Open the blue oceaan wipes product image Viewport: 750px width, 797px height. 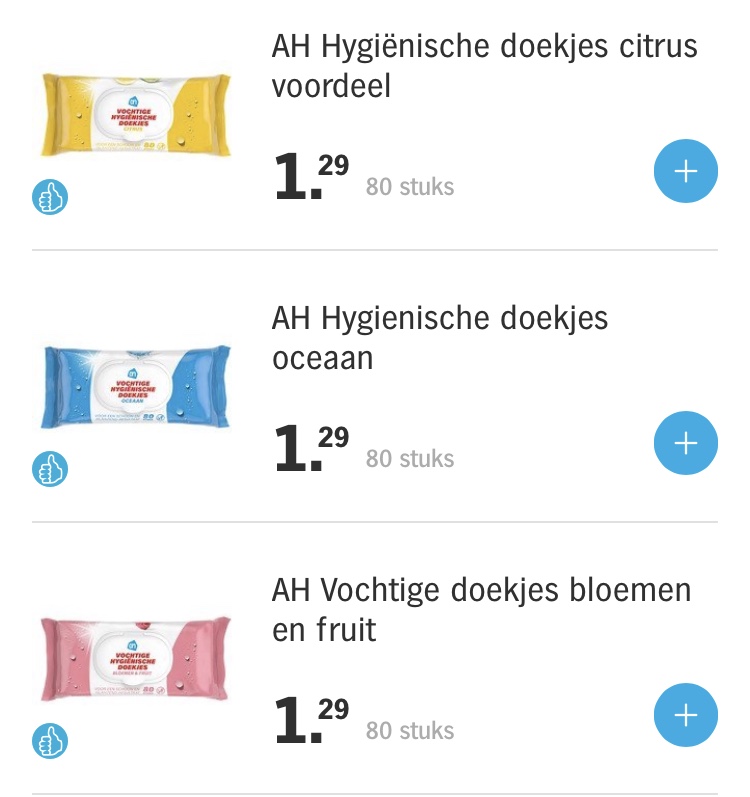(x=136, y=387)
